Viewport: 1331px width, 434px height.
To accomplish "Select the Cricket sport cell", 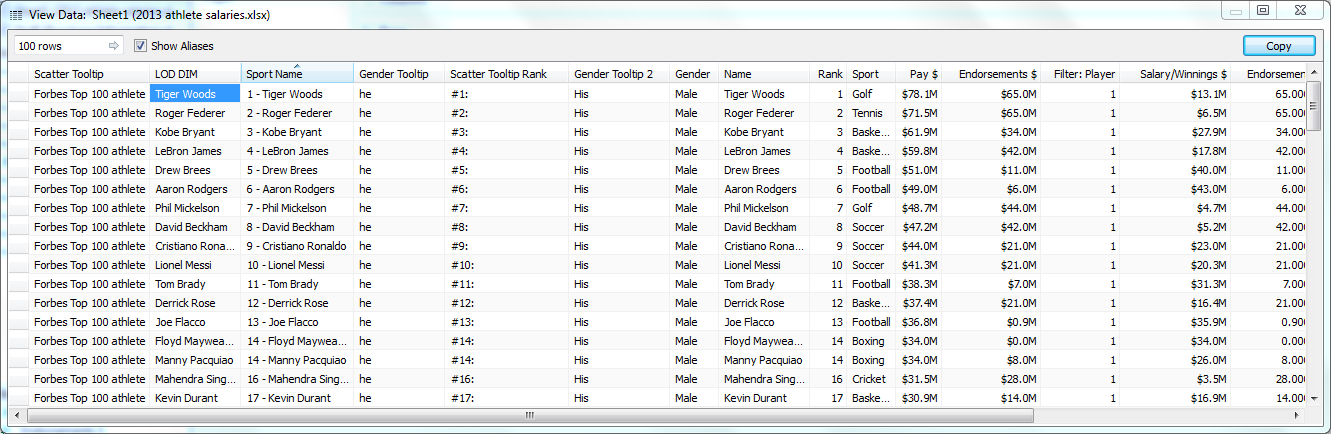I will 871,379.
